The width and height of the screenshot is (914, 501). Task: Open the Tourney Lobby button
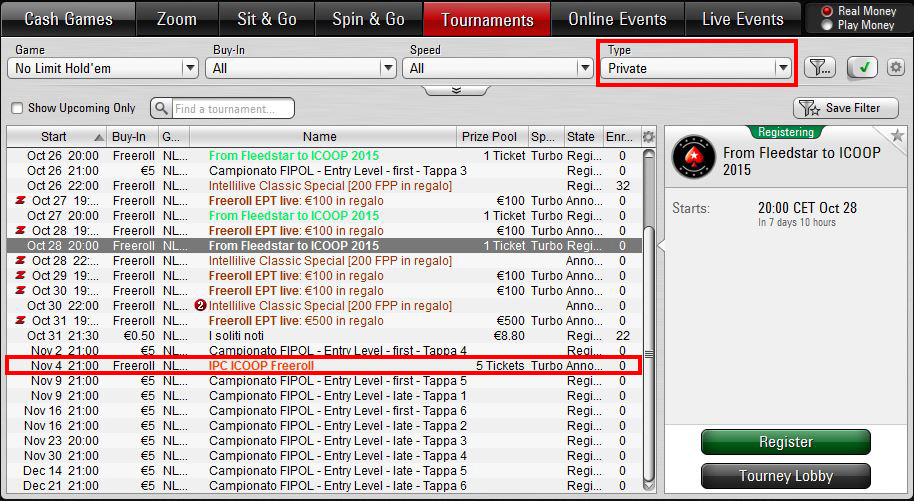pos(785,476)
